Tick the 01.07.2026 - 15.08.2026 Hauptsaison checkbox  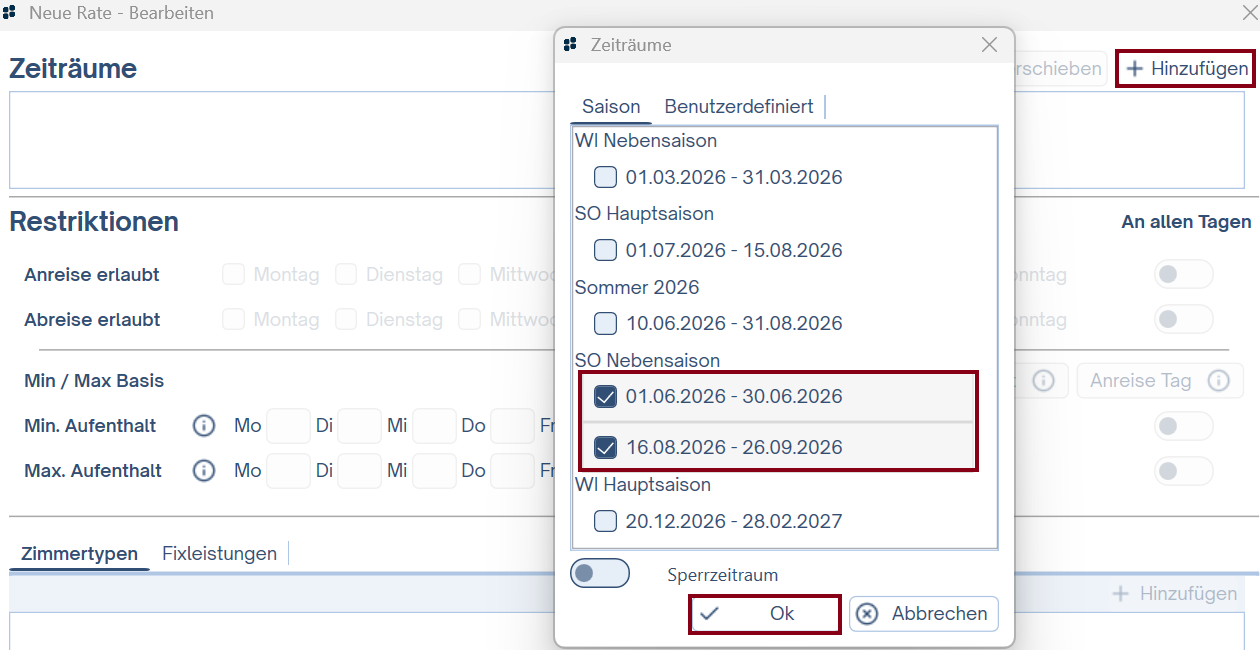pyautogui.click(x=606, y=250)
